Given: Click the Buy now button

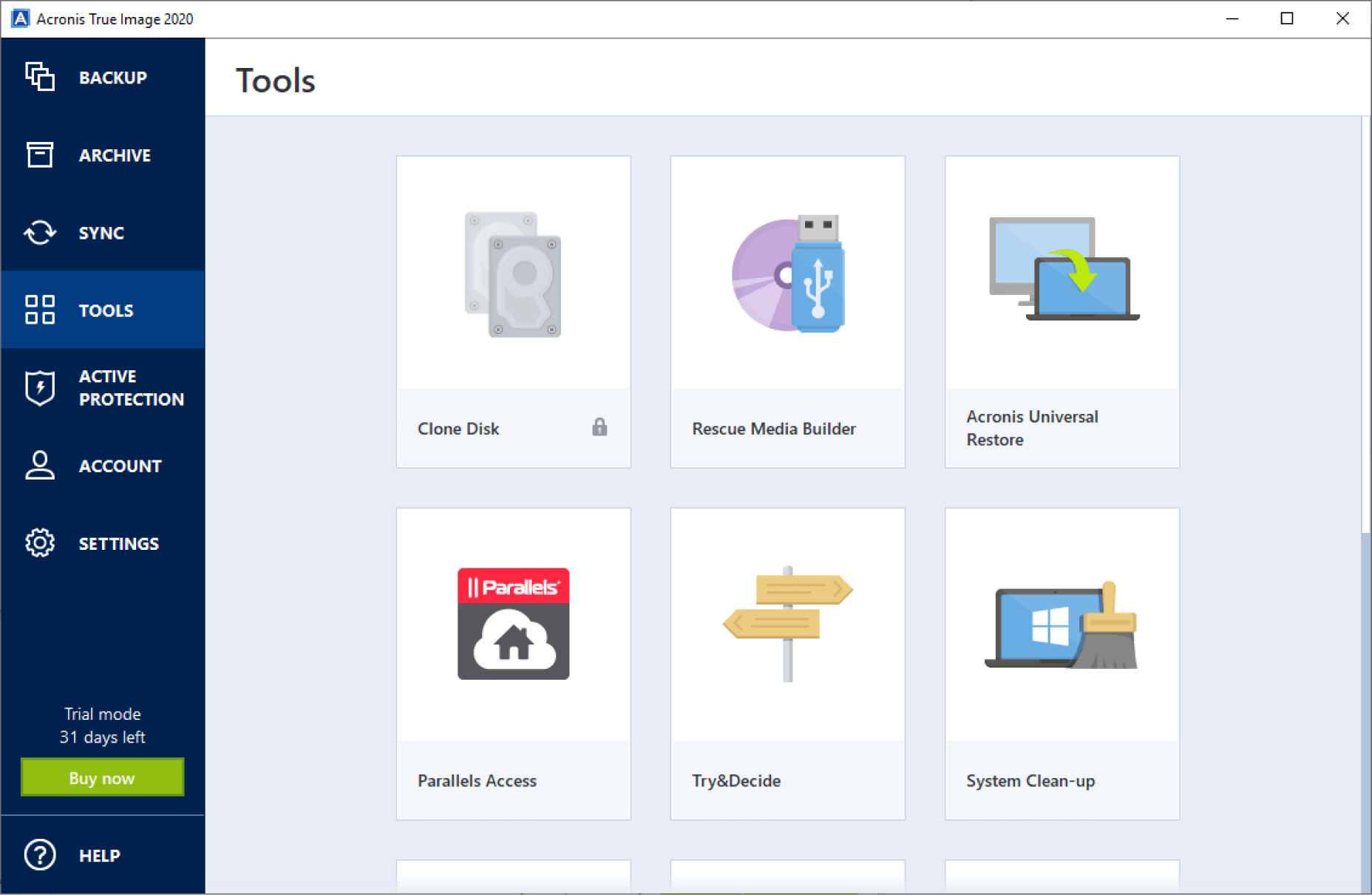Looking at the screenshot, I should click(102, 777).
